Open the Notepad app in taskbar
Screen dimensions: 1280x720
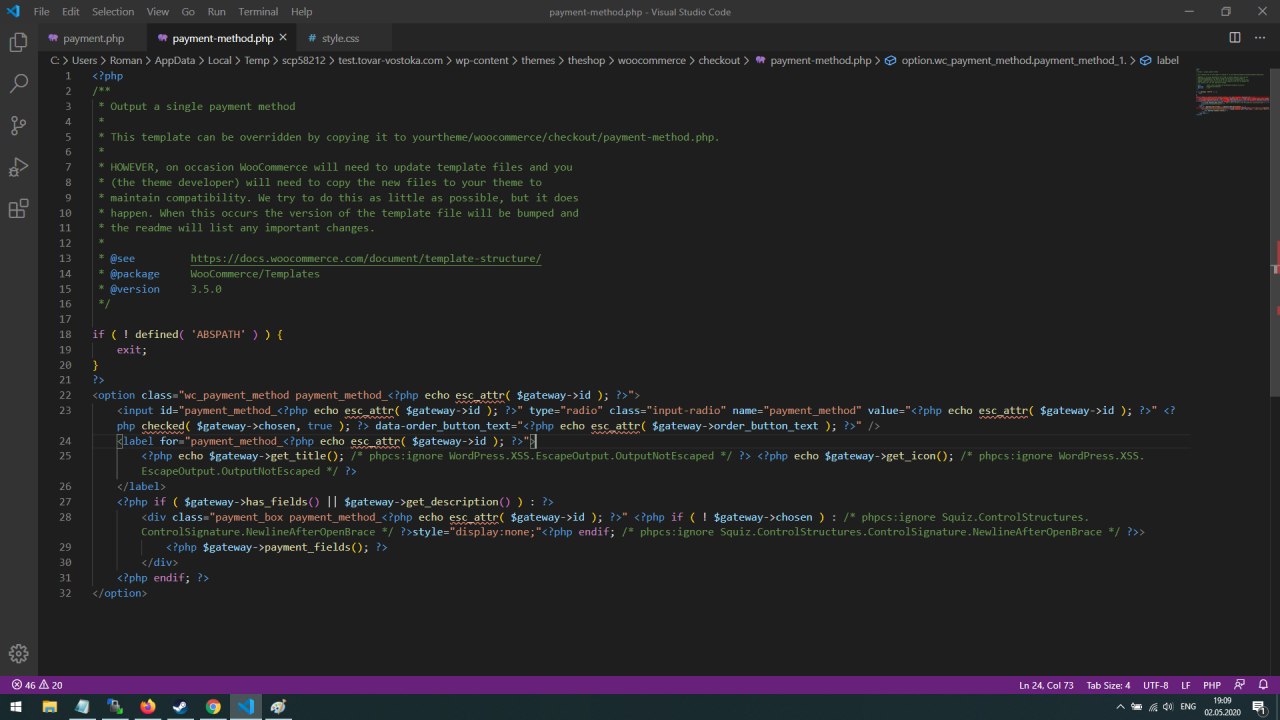tap(82, 706)
